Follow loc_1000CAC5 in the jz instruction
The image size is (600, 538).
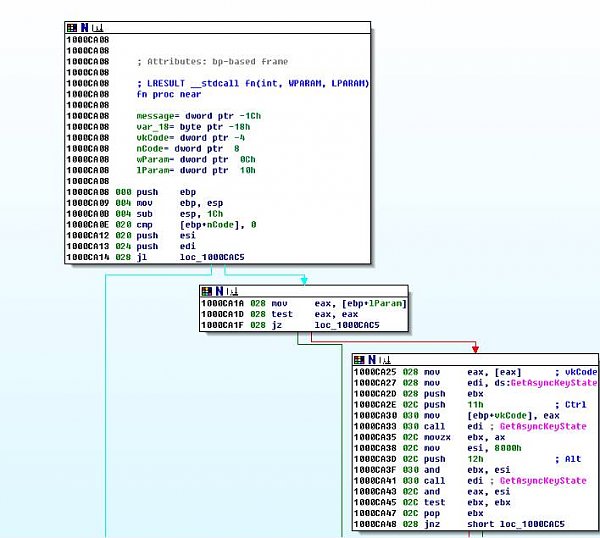click(x=347, y=325)
